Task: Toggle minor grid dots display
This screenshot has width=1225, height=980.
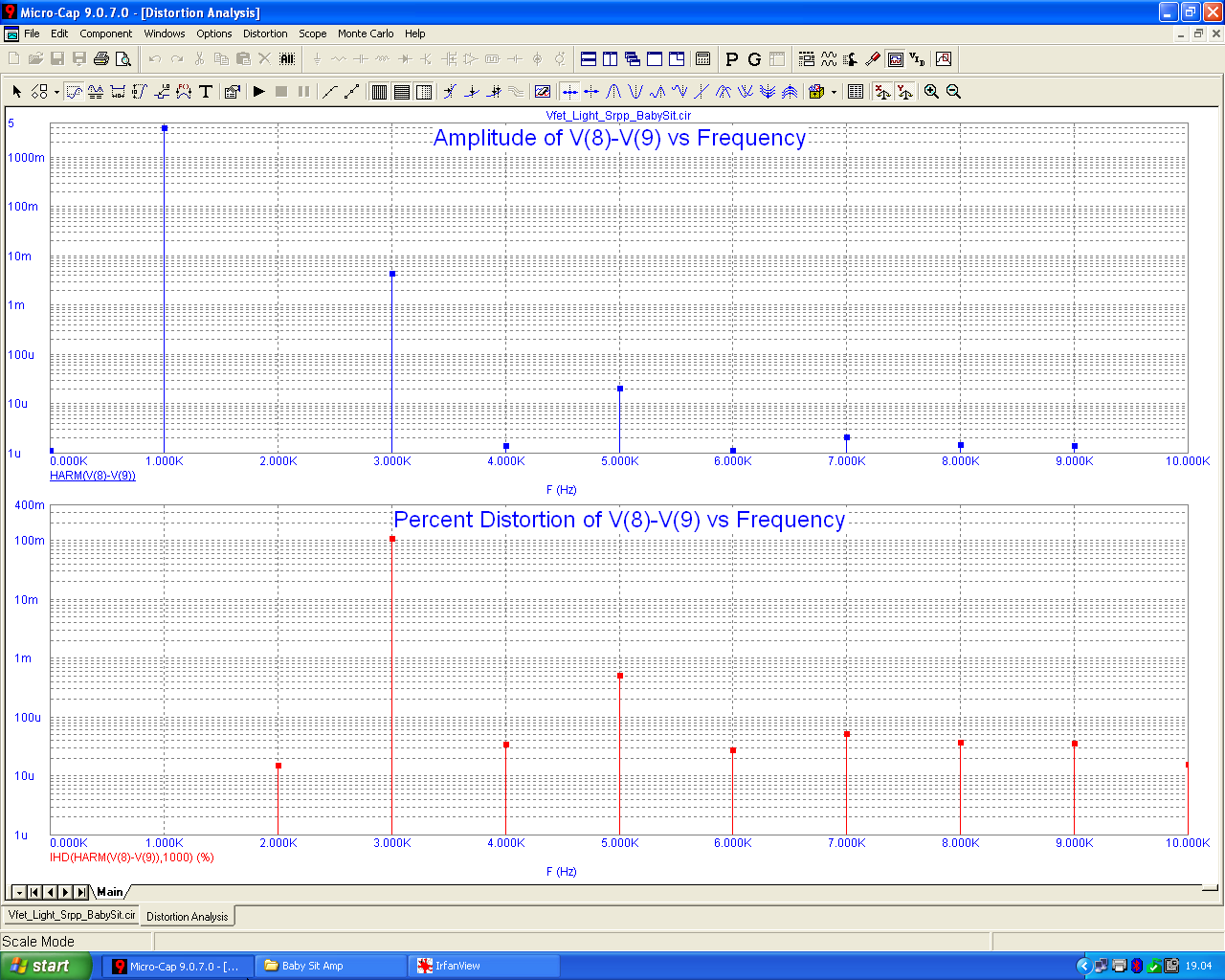Action: (x=424, y=92)
